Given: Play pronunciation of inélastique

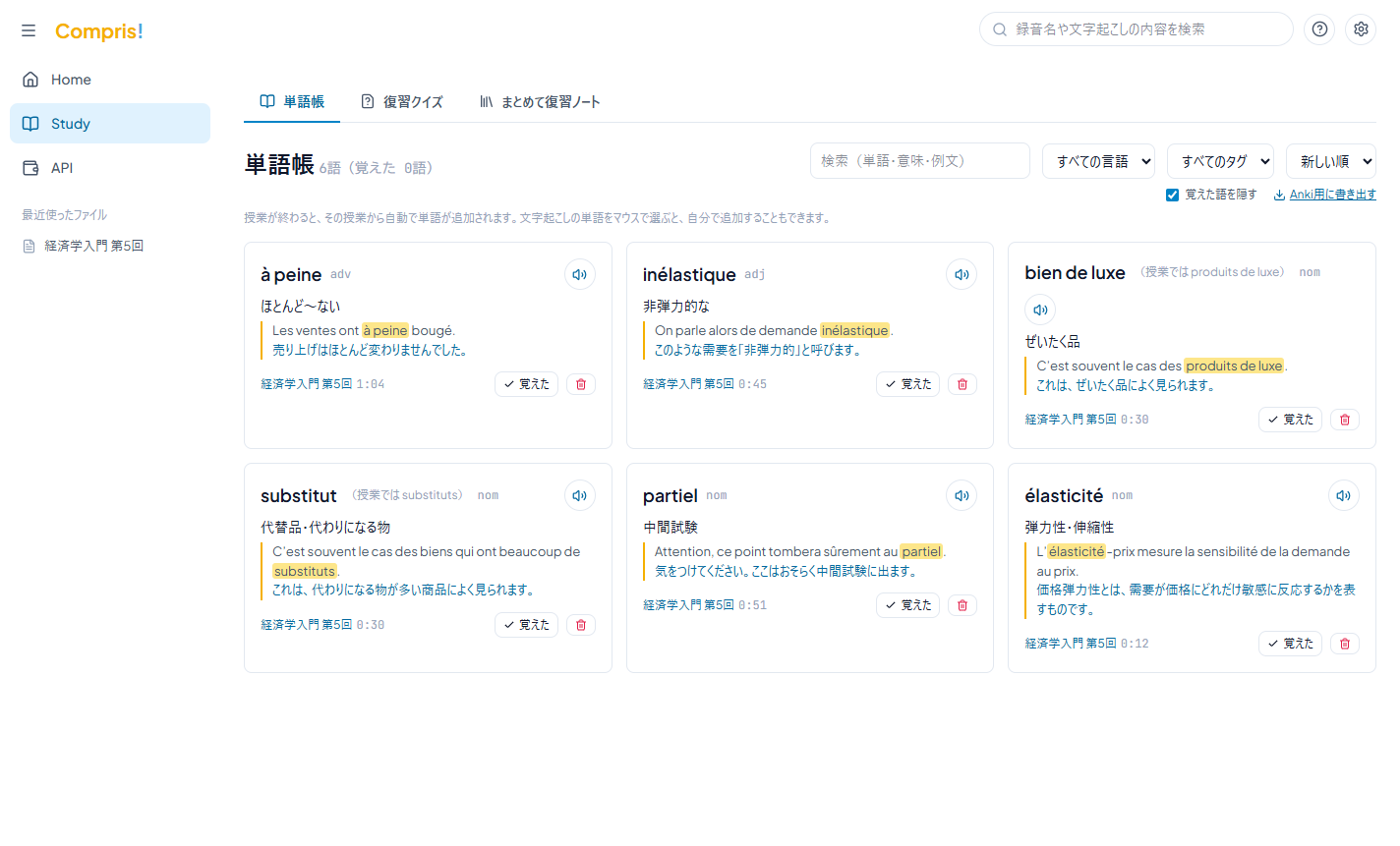Looking at the screenshot, I should 962,274.
